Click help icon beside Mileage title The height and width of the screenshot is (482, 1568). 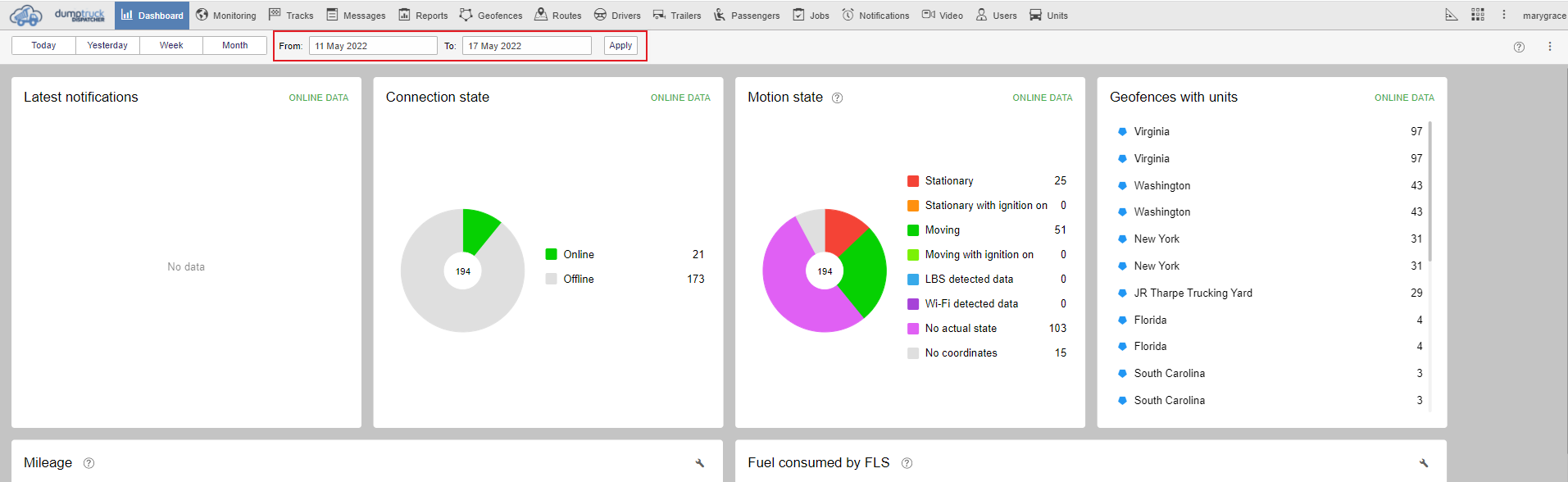click(89, 463)
